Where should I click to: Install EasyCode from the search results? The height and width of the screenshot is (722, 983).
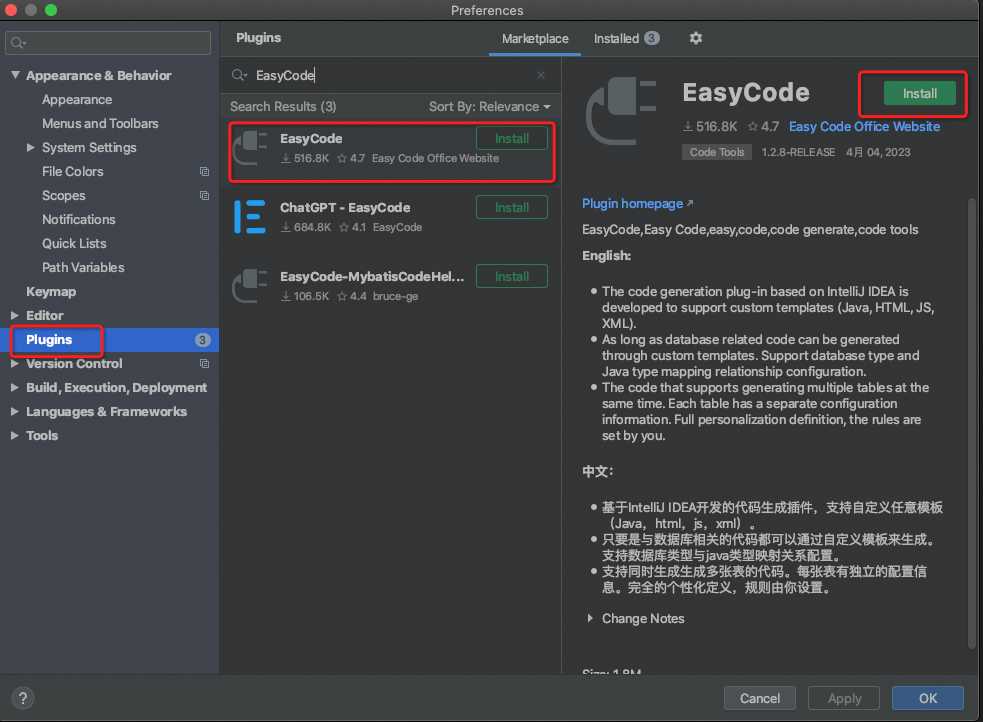click(x=512, y=139)
